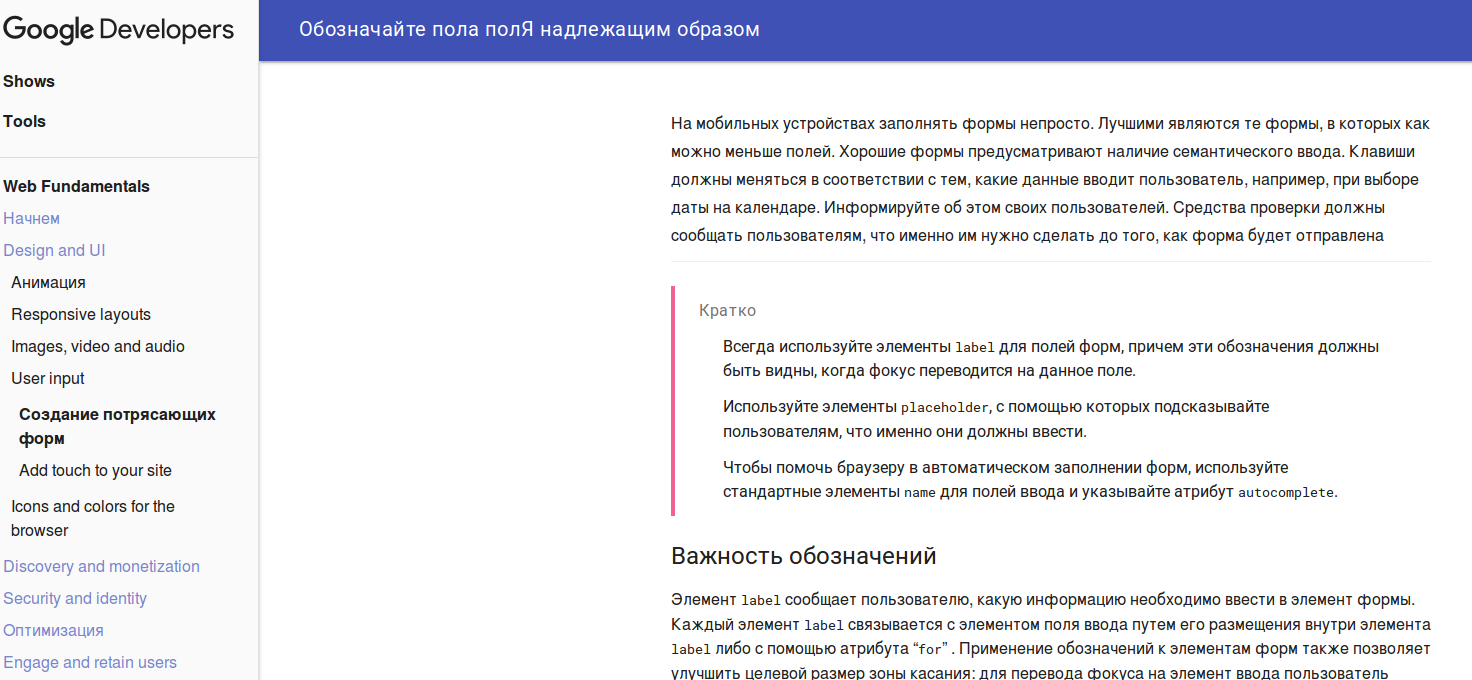Viewport: 1472px width, 680px height.
Task: Click the page title in blue header
Action: pos(529,30)
